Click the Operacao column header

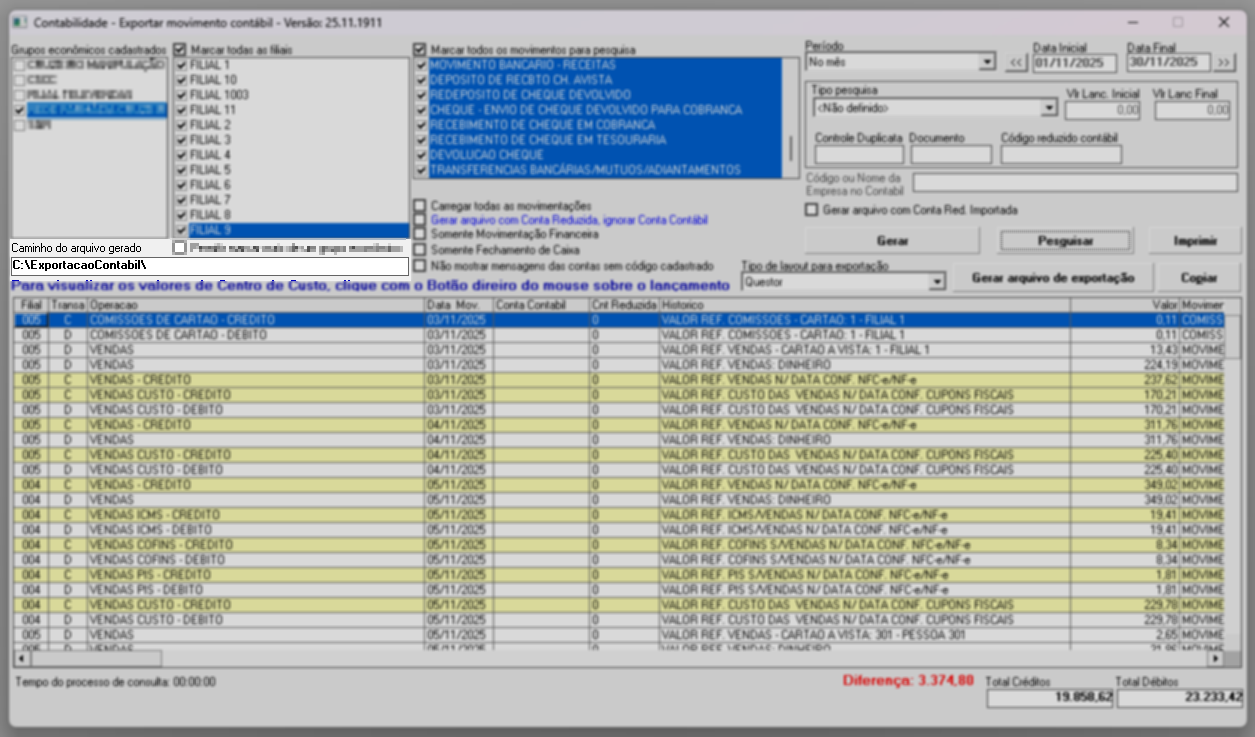click(x=255, y=304)
